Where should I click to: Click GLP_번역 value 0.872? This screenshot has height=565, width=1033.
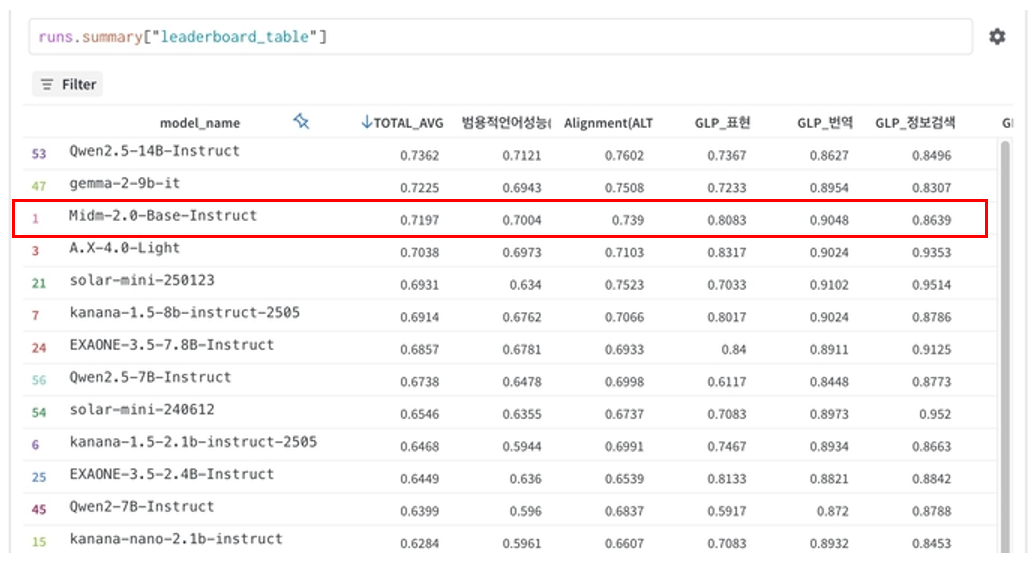[x=832, y=511]
